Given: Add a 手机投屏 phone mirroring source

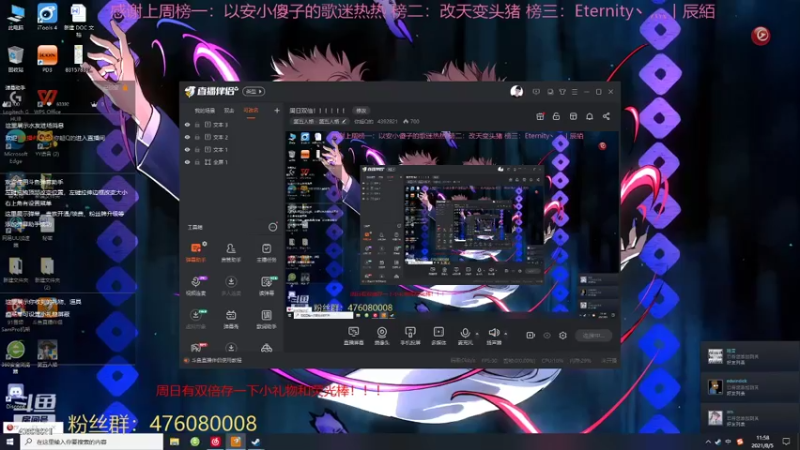Looking at the screenshot, I should coord(410,336).
